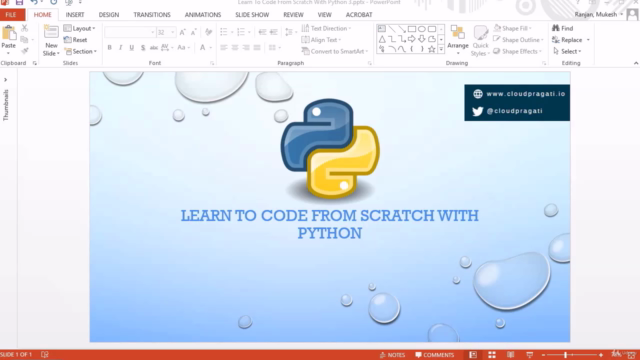Select the slide title text LEARN TO CODE
The height and width of the screenshot is (360, 640).
tap(330, 224)
